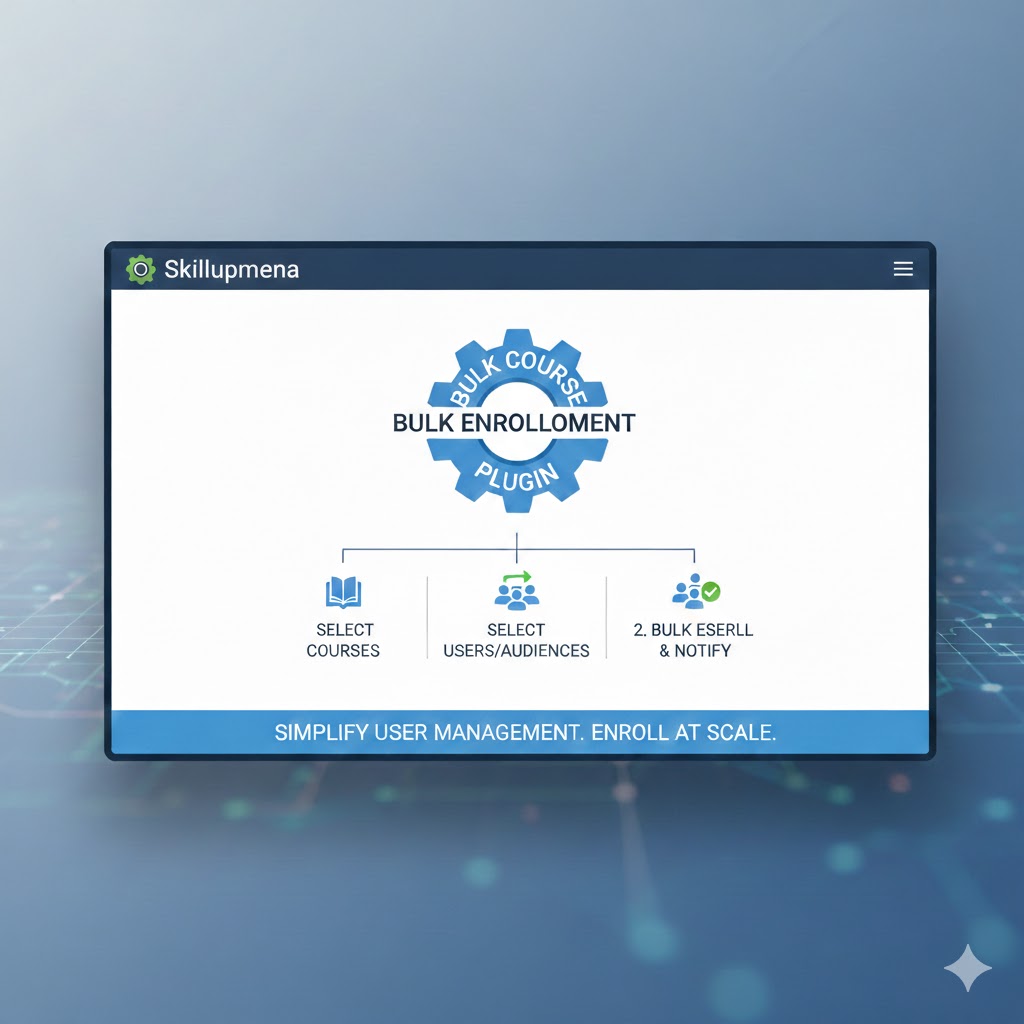
Task: Click the empty dark title bar area
Action: (x=600, y=269)
